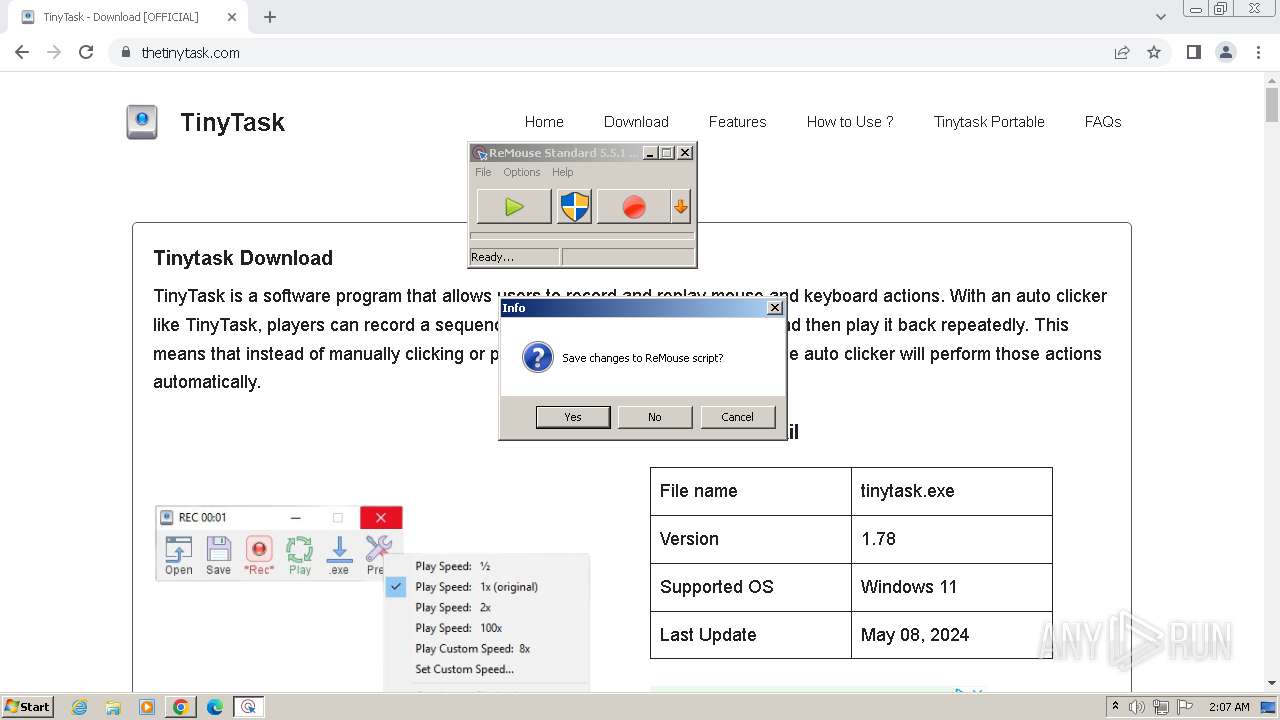Expand the tab search chevron
This screenshot has width=1280, height=720.
[1160, 17]
